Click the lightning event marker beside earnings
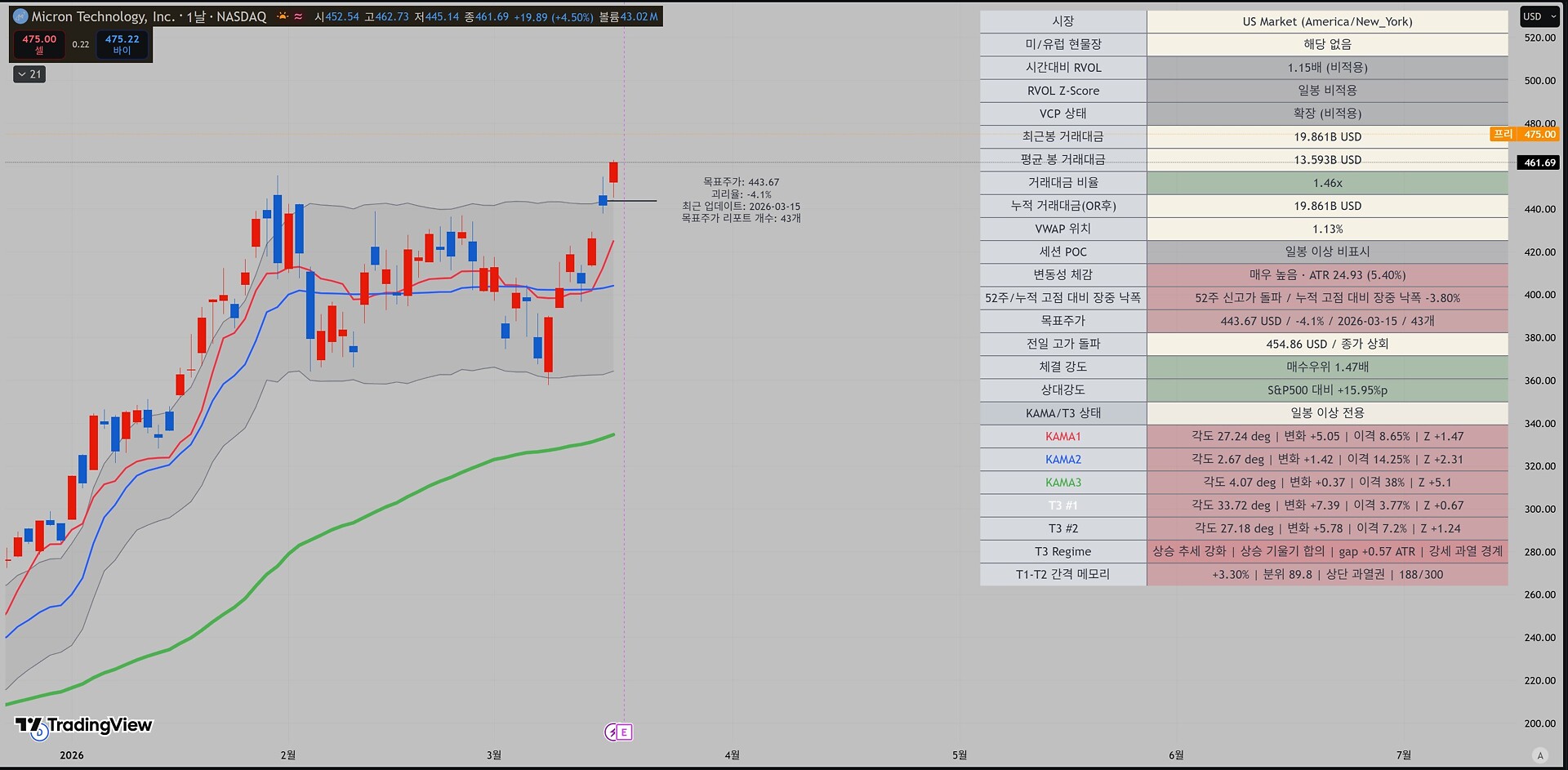1568x770 pixels. [x=612, y=732]
